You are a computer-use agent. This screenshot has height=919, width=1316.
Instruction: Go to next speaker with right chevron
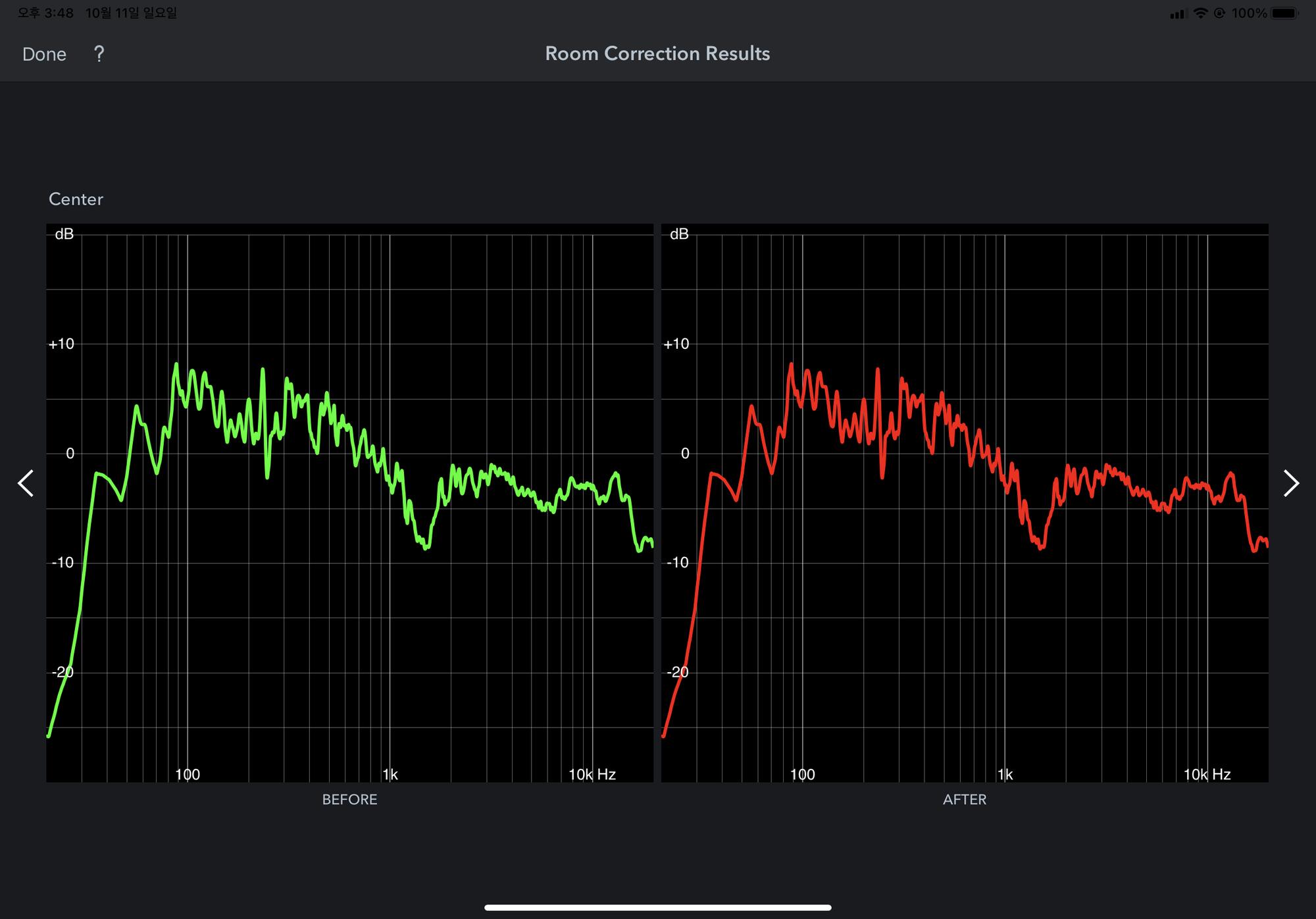(x=1291, y=483)
